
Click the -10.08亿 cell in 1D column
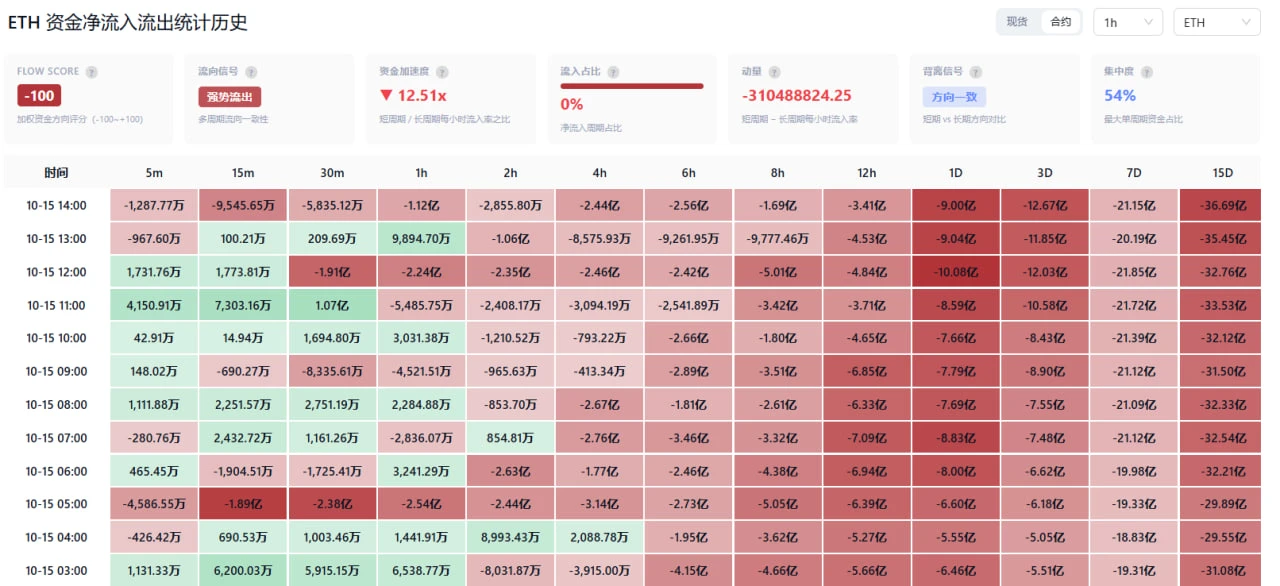(956, 272)
